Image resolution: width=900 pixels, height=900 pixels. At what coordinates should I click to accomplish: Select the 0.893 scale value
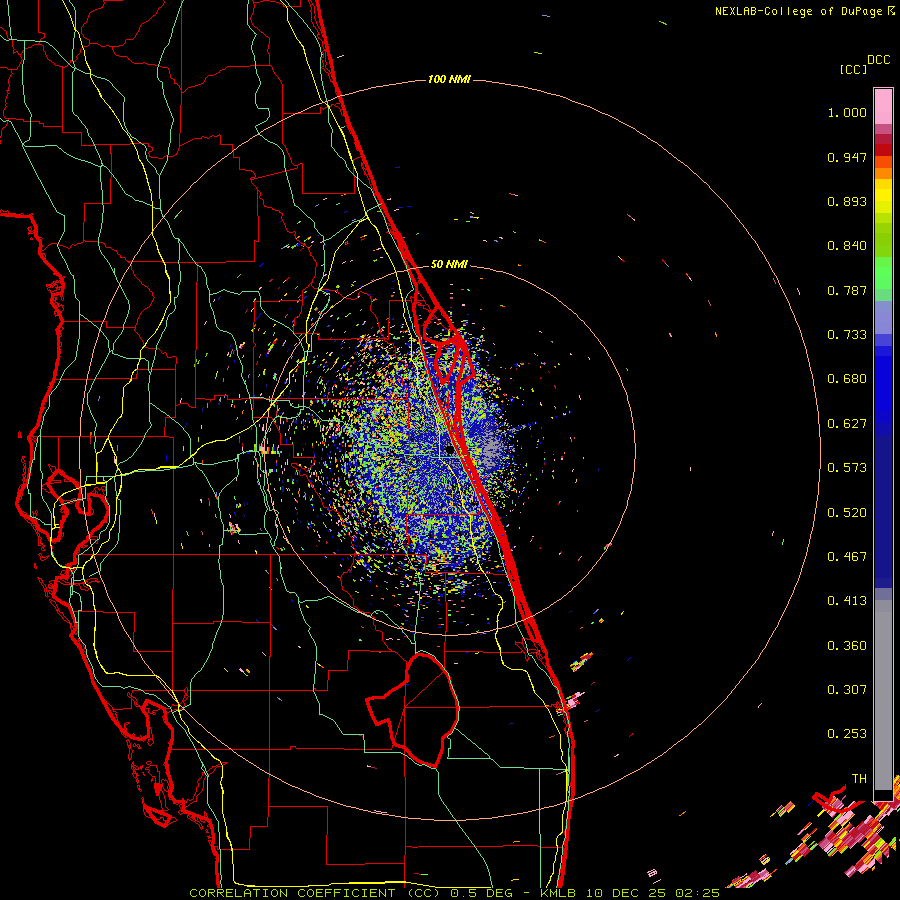click(847, 201)
